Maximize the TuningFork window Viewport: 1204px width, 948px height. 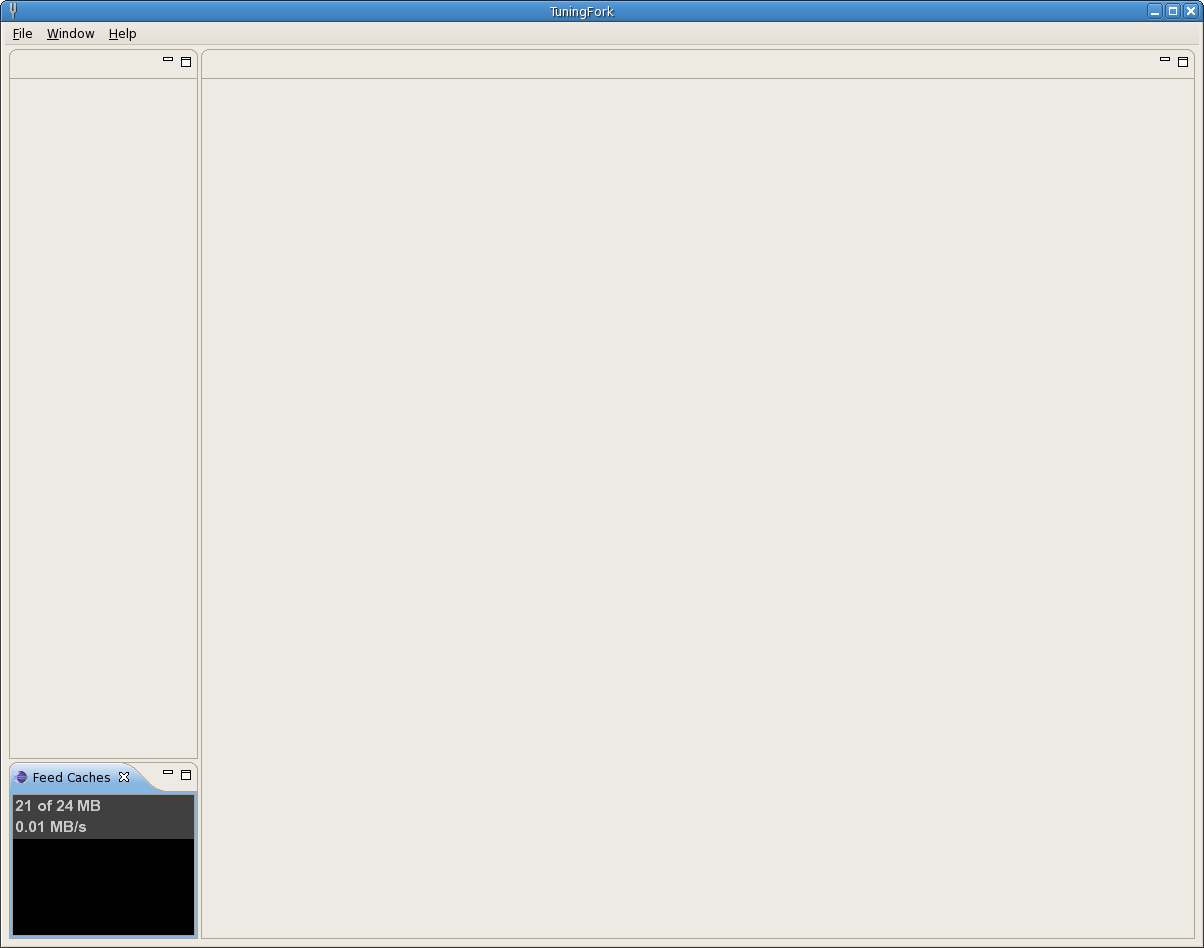(1173, 12)
